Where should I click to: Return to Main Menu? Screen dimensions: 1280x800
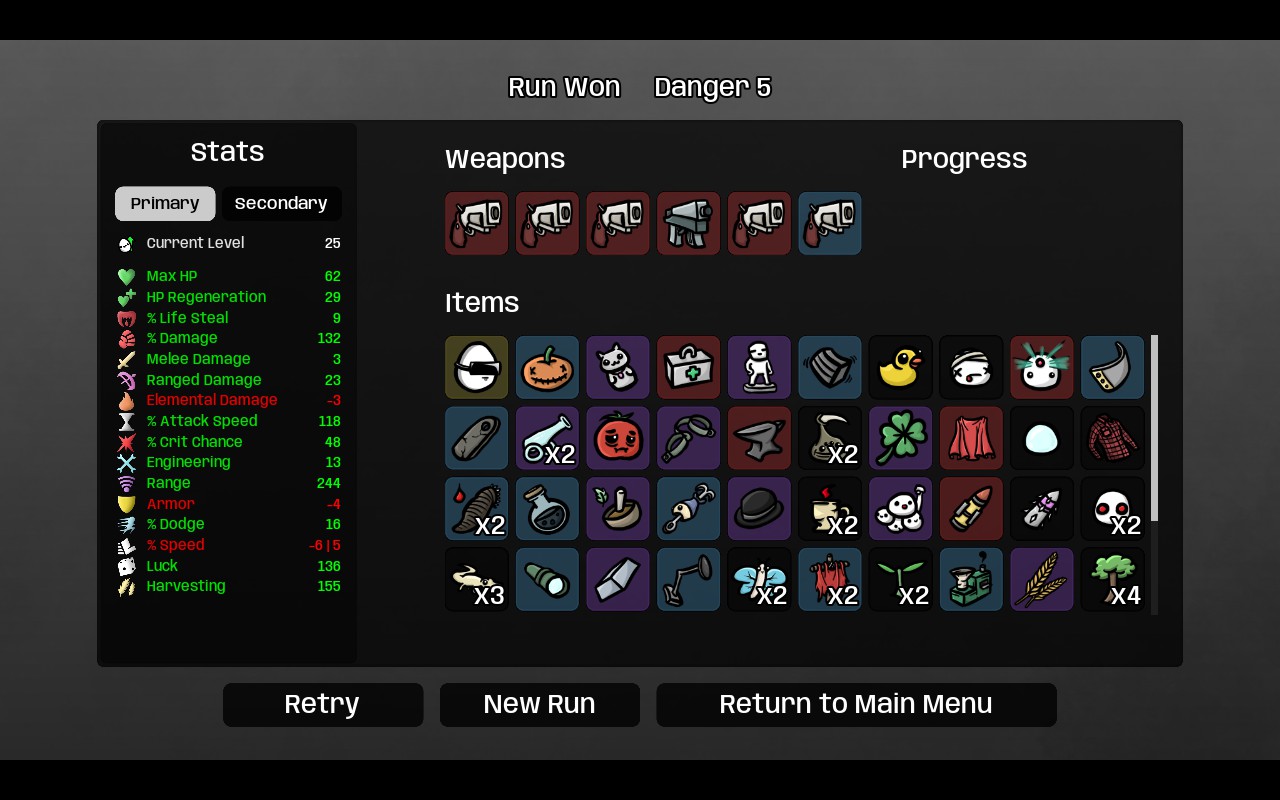pyautogui.click(x=856, y=704)
